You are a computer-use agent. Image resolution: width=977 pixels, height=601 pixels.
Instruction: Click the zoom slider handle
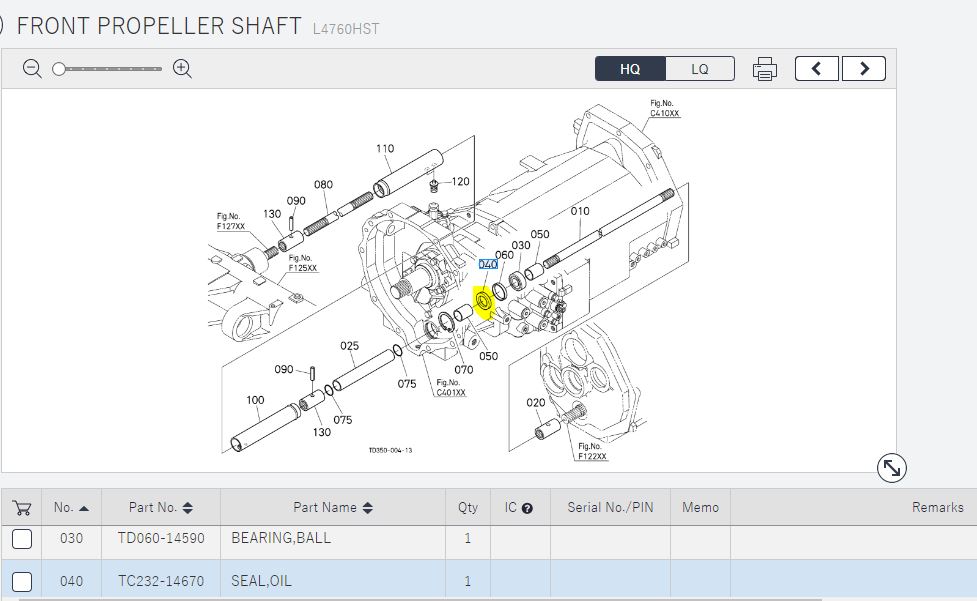(x=59, y=69)
